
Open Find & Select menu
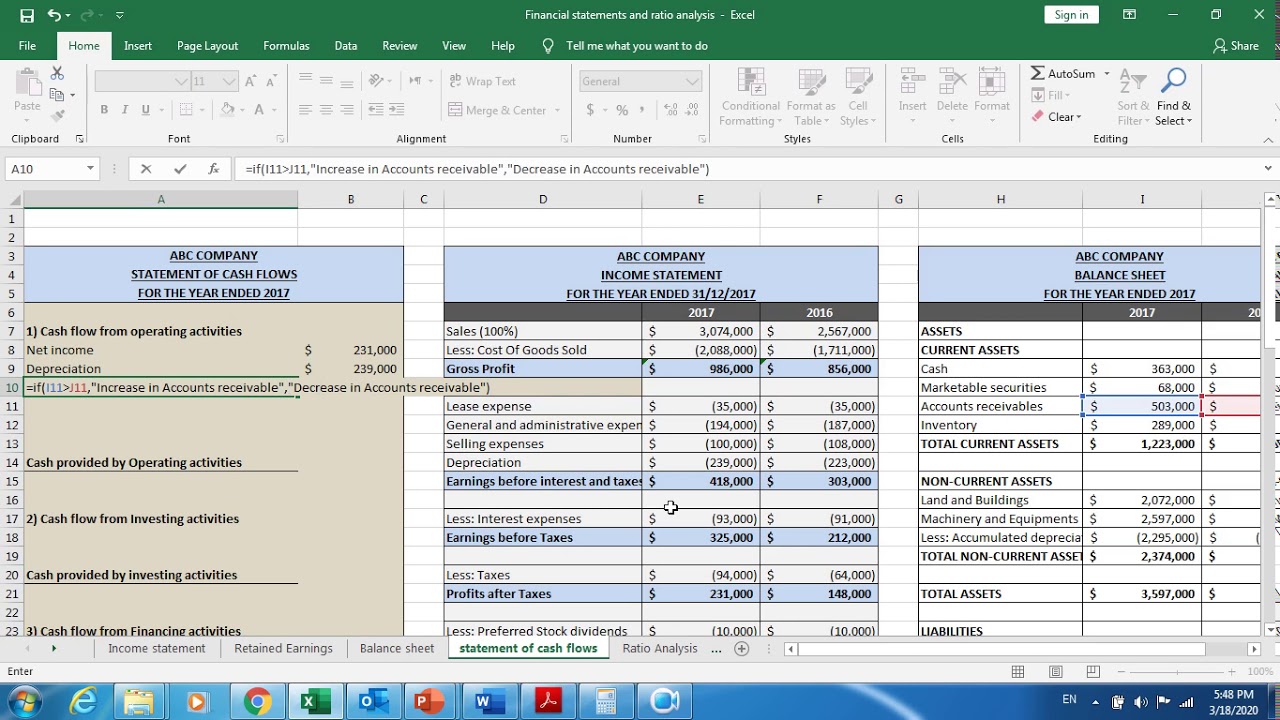point(1173,97)
